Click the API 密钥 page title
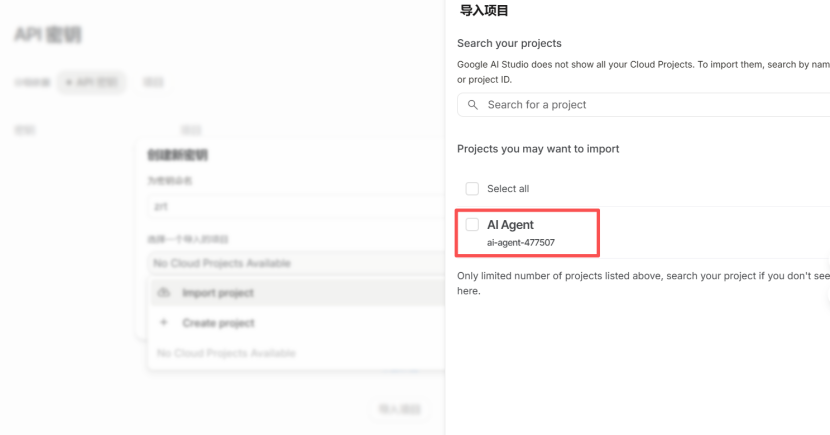830x435 pixels. (47, 35)
